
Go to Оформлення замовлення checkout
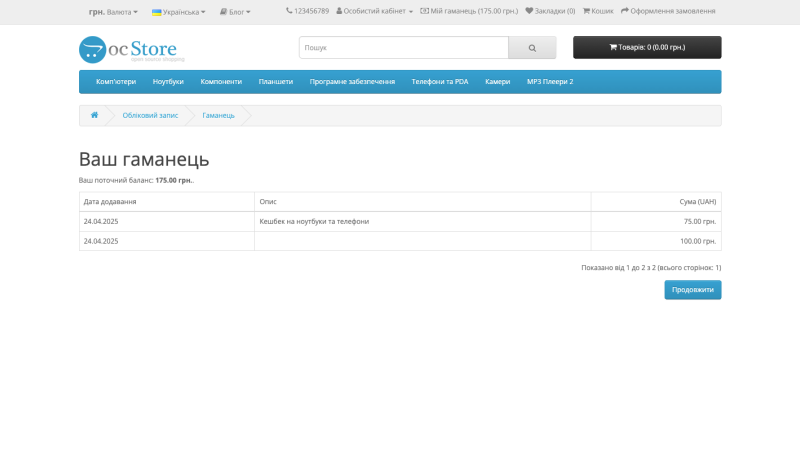tap(668, 11)
